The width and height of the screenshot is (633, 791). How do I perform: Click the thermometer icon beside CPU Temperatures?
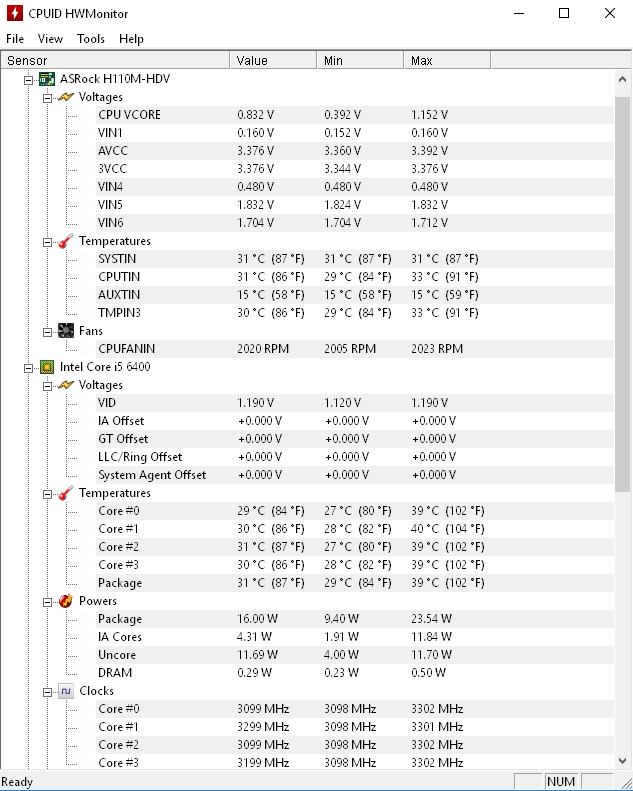click(x=66, y=493)
